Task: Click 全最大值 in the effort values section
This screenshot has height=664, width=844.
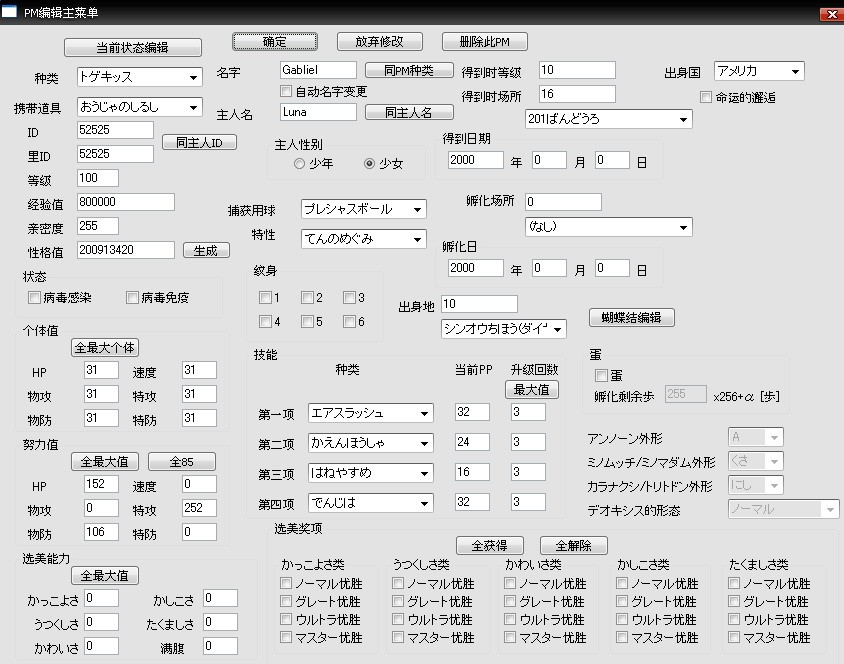Action: pos(104,461)
